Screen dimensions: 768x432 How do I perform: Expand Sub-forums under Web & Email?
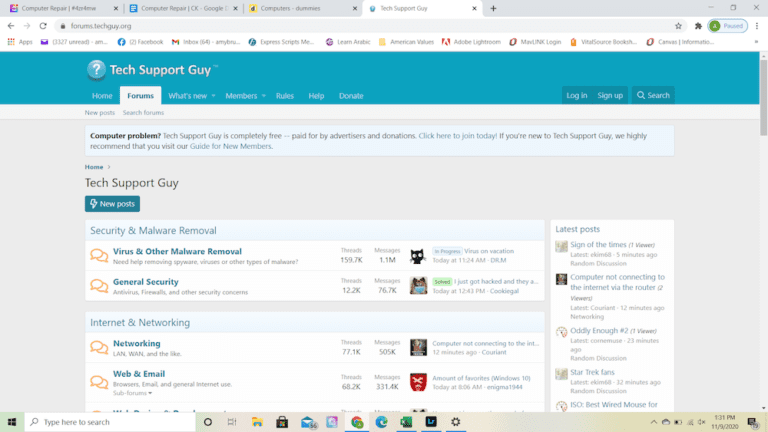[x=132, y=394]
